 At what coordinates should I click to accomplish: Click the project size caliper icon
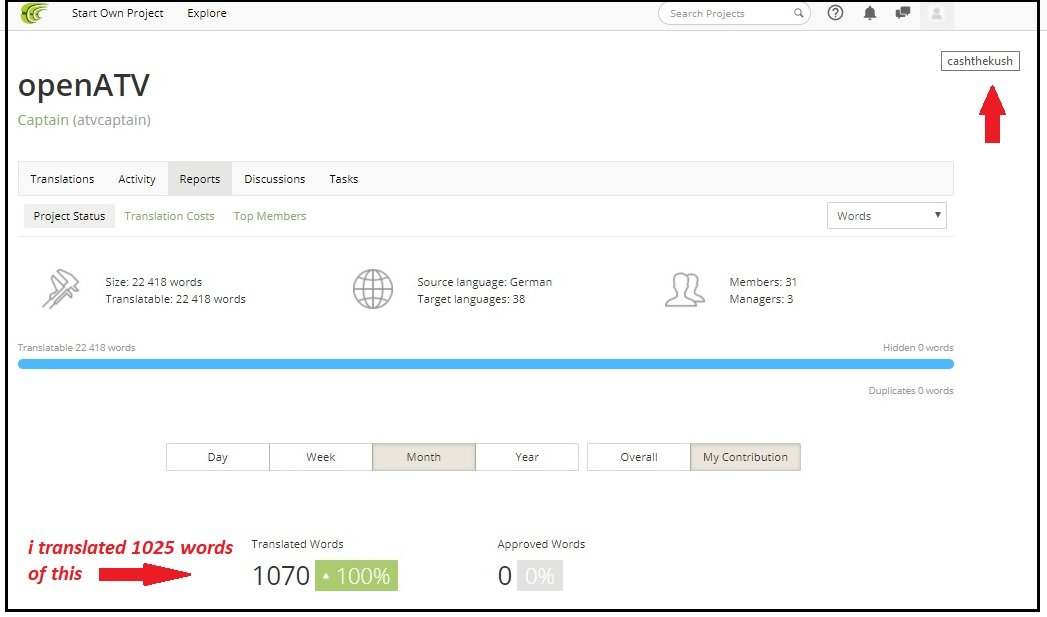click(x=61, y=288)
